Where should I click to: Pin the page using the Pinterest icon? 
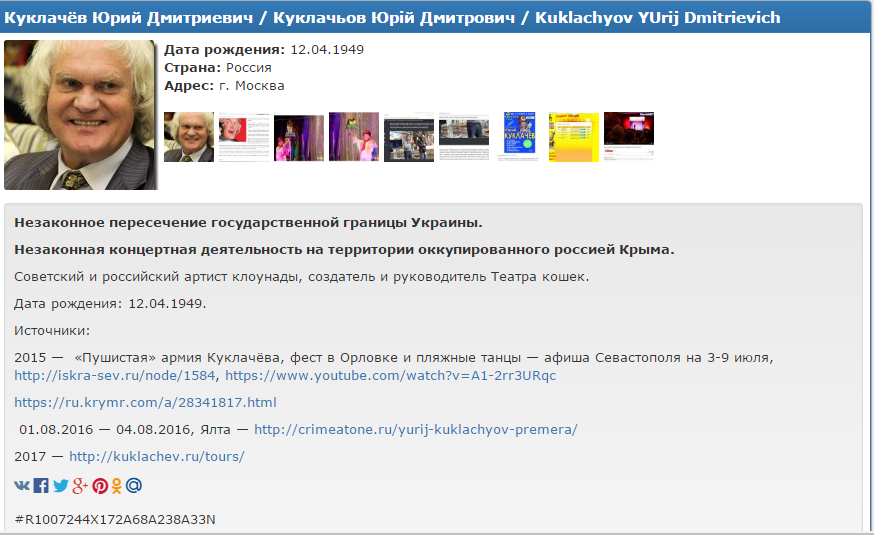point(100,486)
